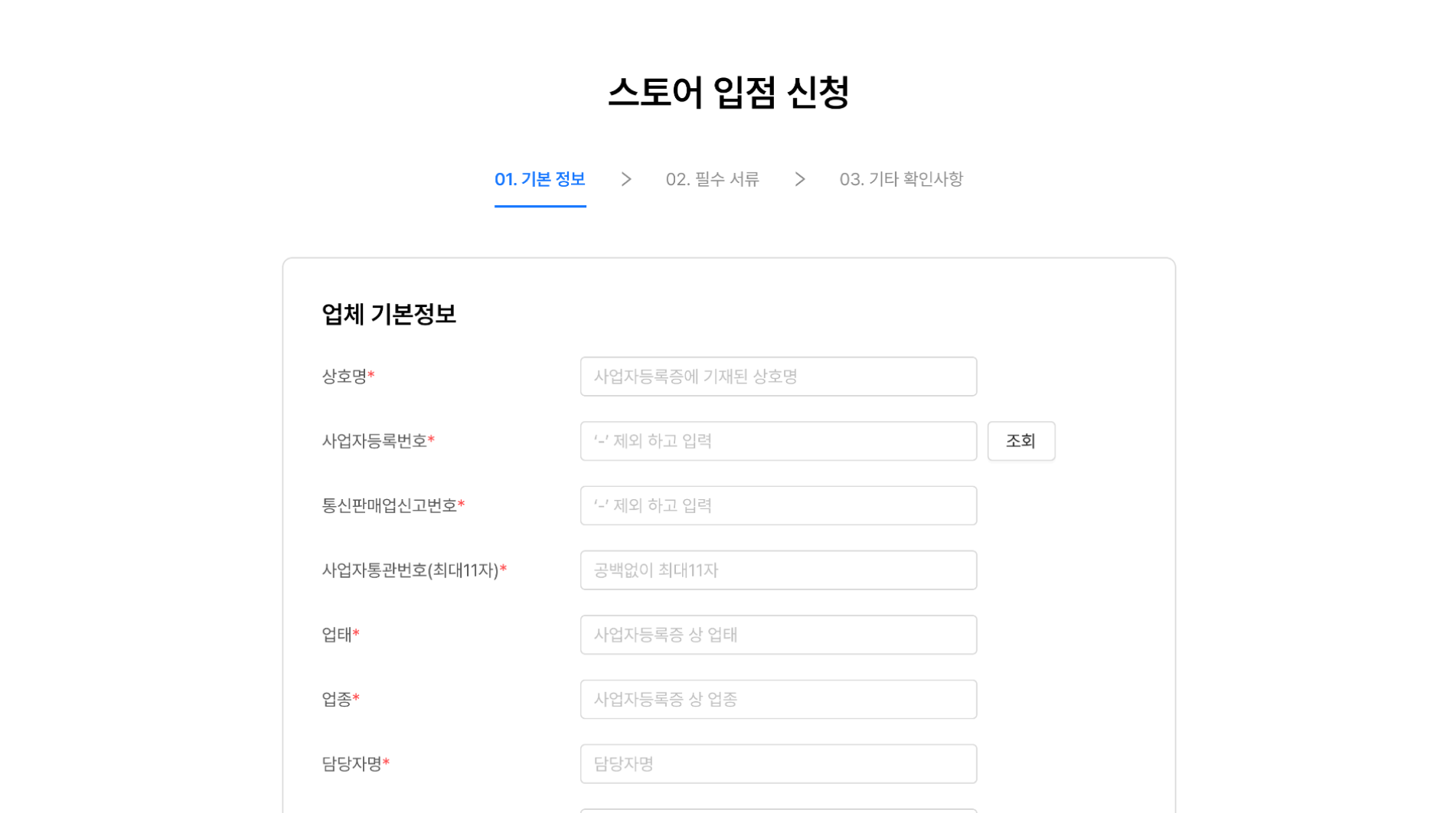The image size is (1456, 813).
Task: Click the 업체 기본정보 section heading
Action: coord(389,314)
